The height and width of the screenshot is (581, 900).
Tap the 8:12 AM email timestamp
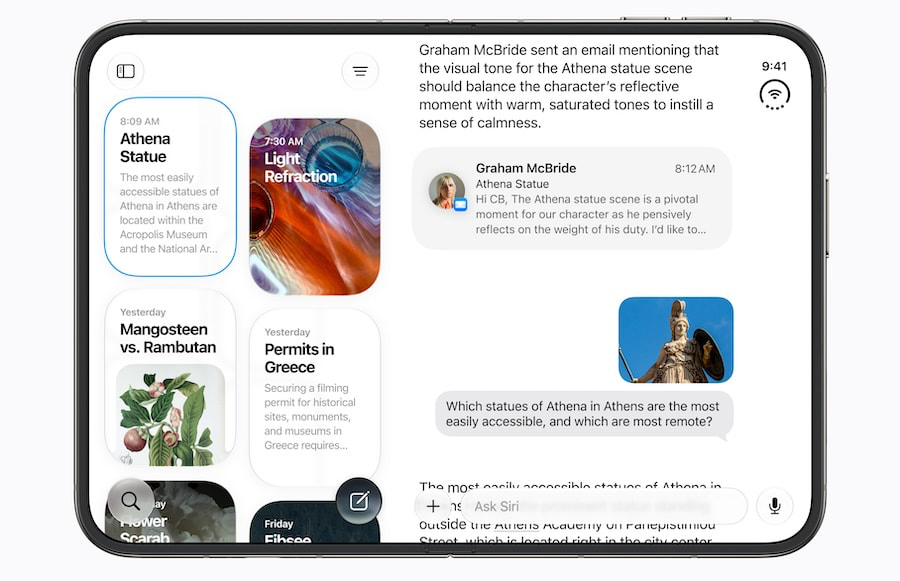tap(695, 169)
